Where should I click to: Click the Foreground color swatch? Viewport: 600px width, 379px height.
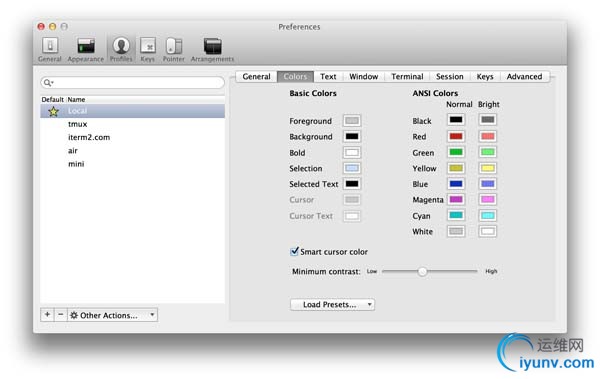(x=352, y=121)
